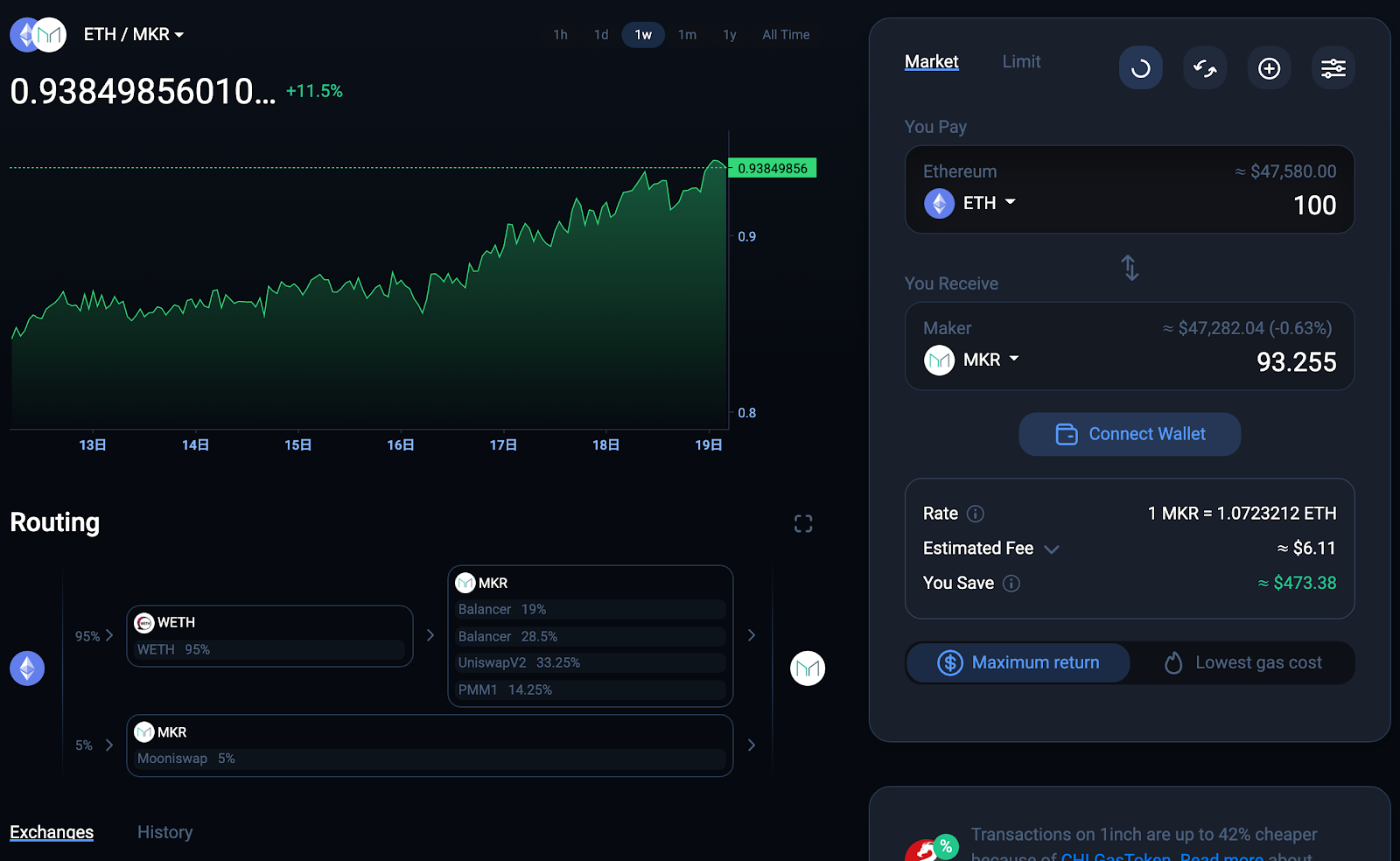Click the MKR icon in Mooniswap route
Screen dimensions: 1400x861
click(x=144, y=732)
